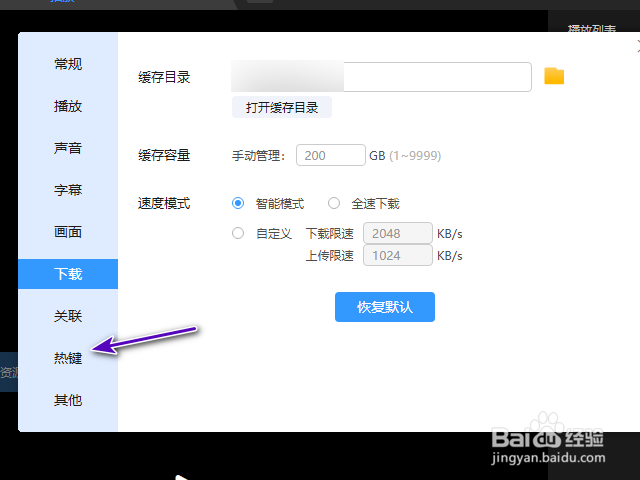This screenshot has width=640, height=480.
Task: Click the 下载限速 2048 field
Action: (398, 233)
